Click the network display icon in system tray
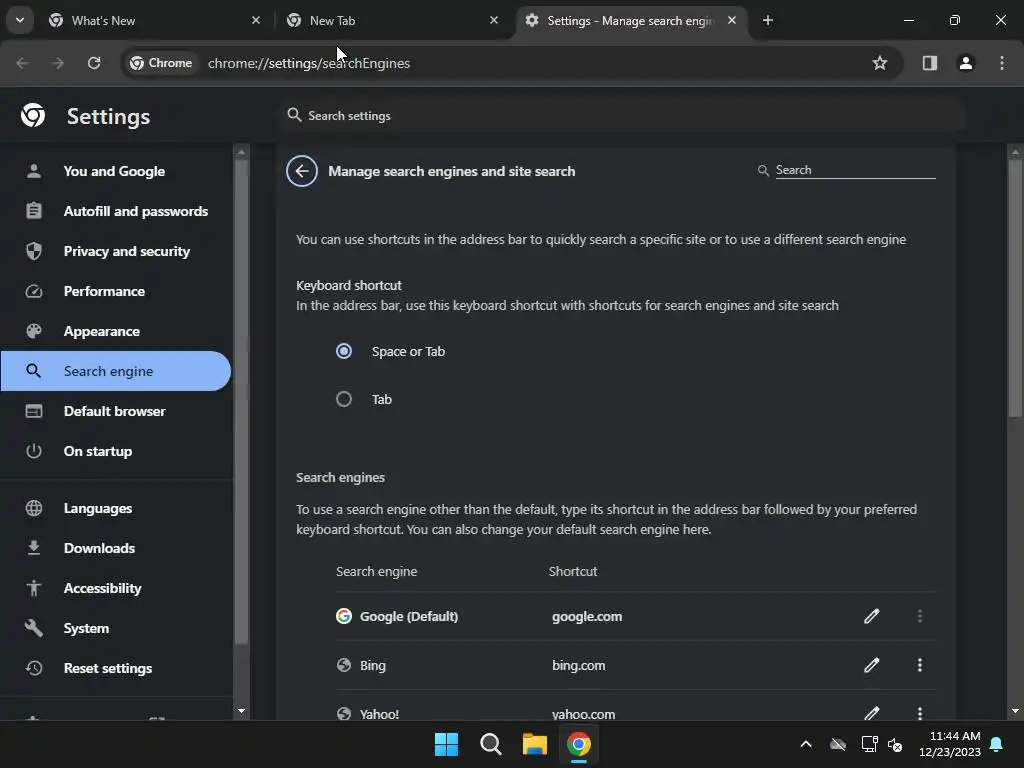 coord(869,744)
